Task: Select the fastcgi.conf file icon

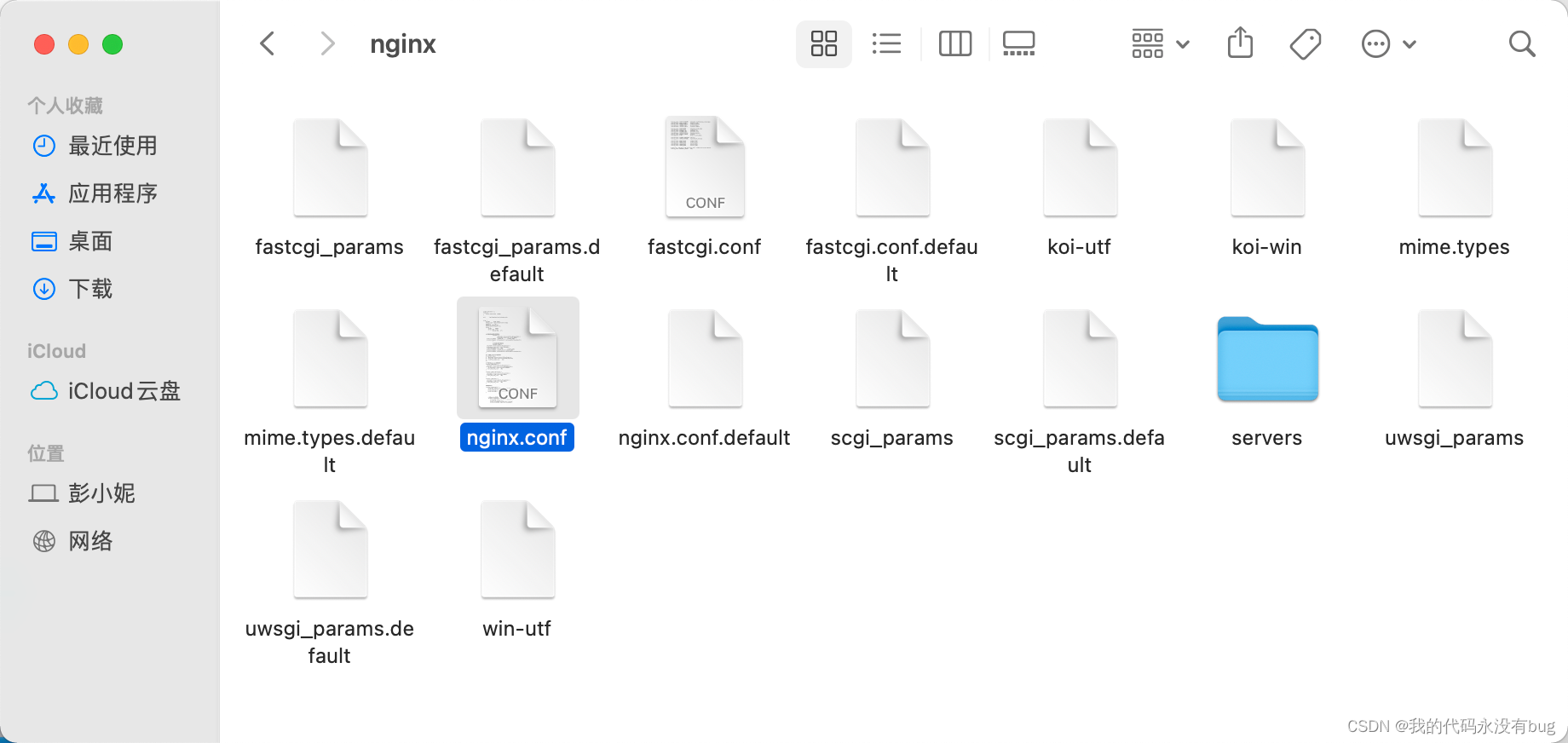Action: click(706, 168)
